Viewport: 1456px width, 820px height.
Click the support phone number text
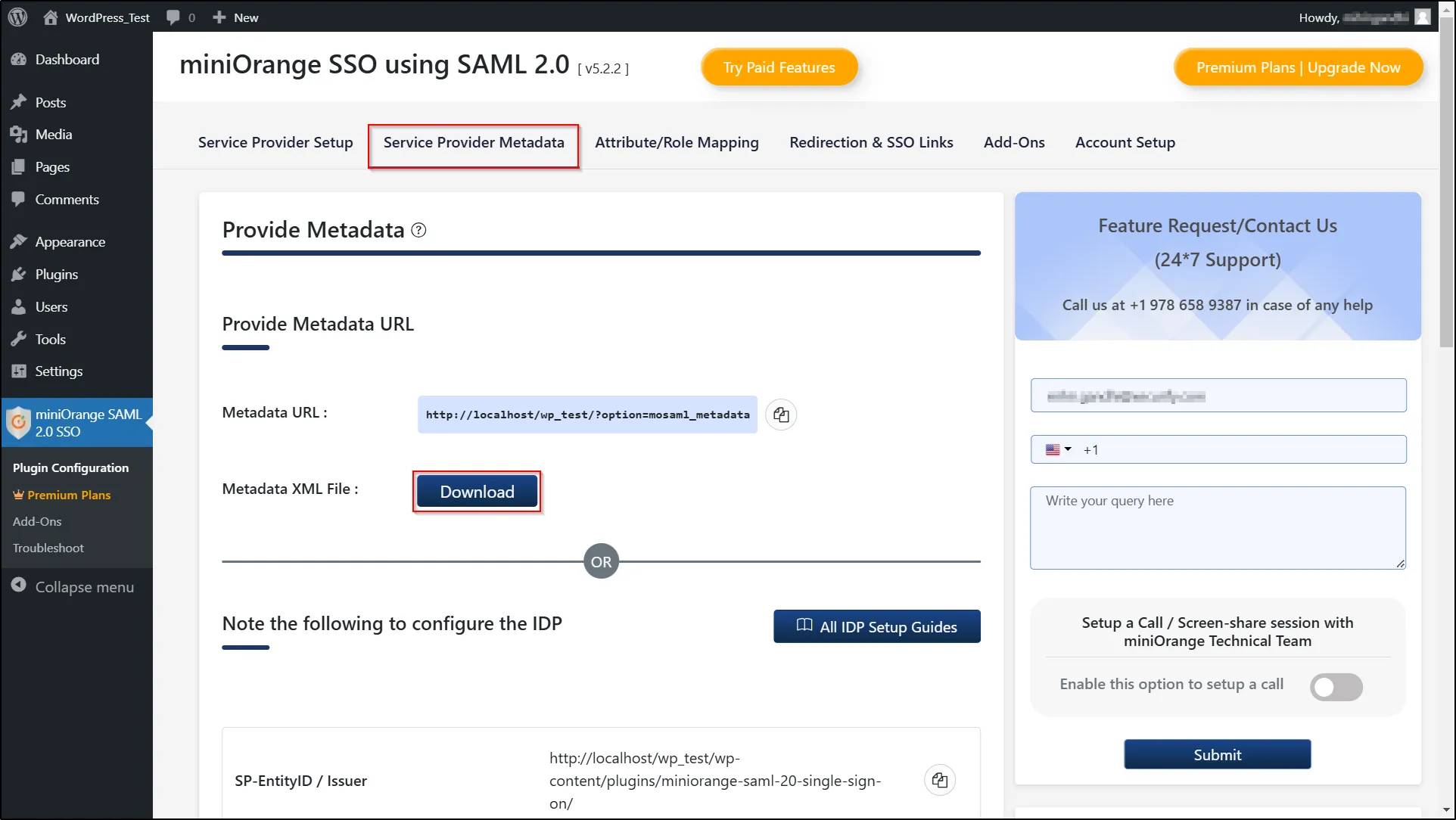(x=1185, y=305)
